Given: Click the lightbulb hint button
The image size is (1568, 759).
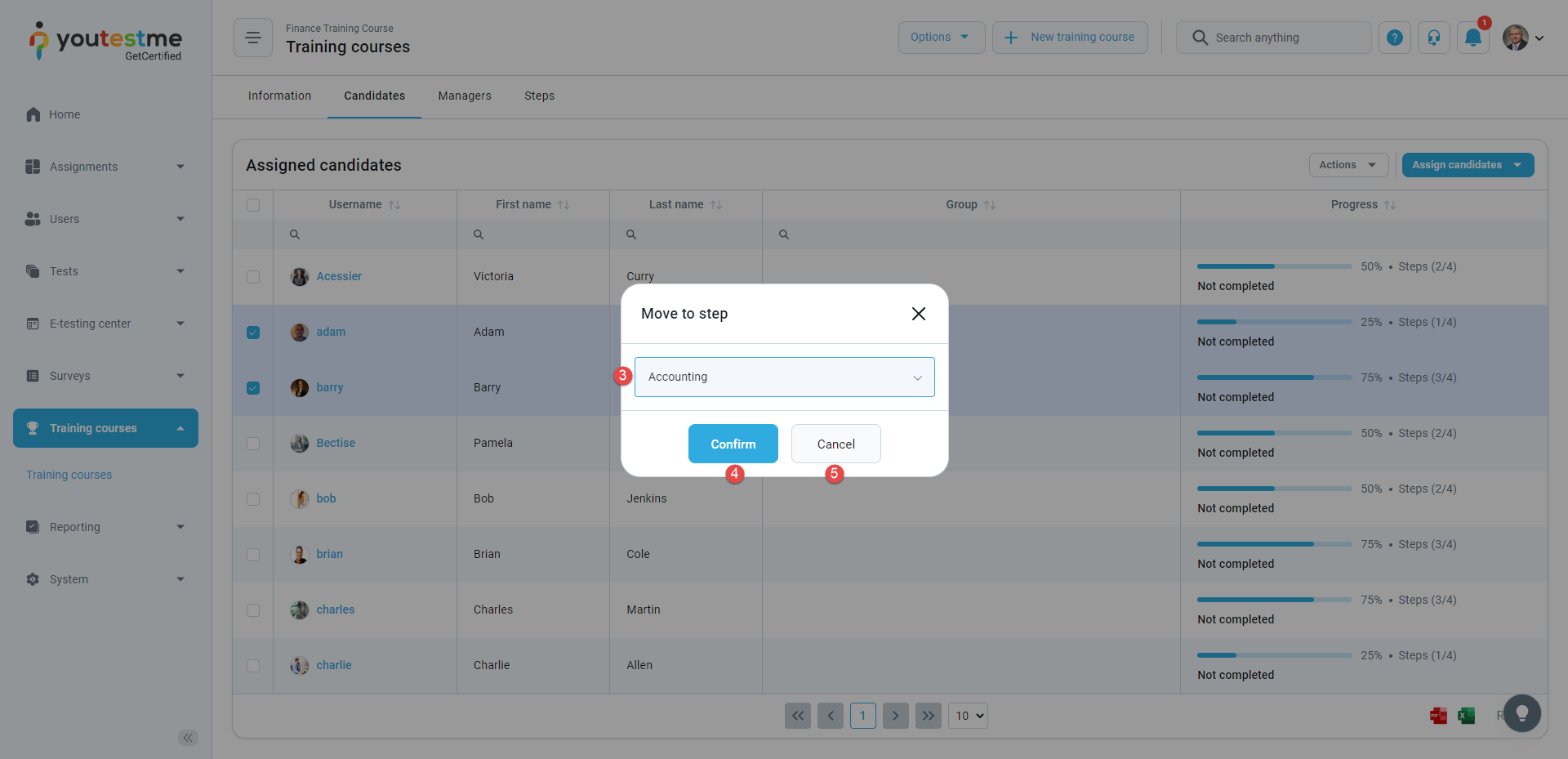Looking at the screenshot, I should point(1521,713).
